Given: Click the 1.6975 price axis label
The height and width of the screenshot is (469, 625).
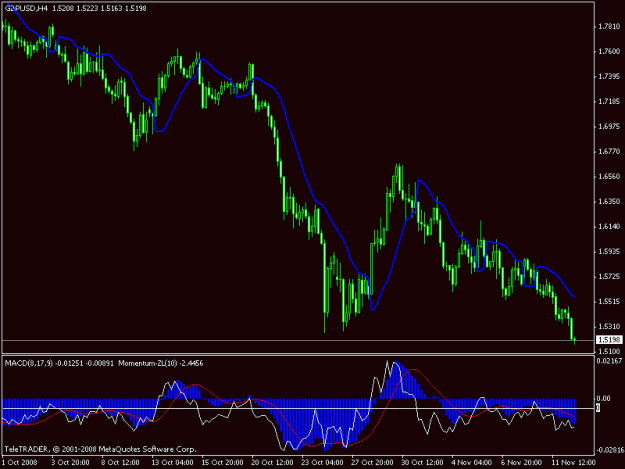Looking at the screenshot, I should 609,127.
